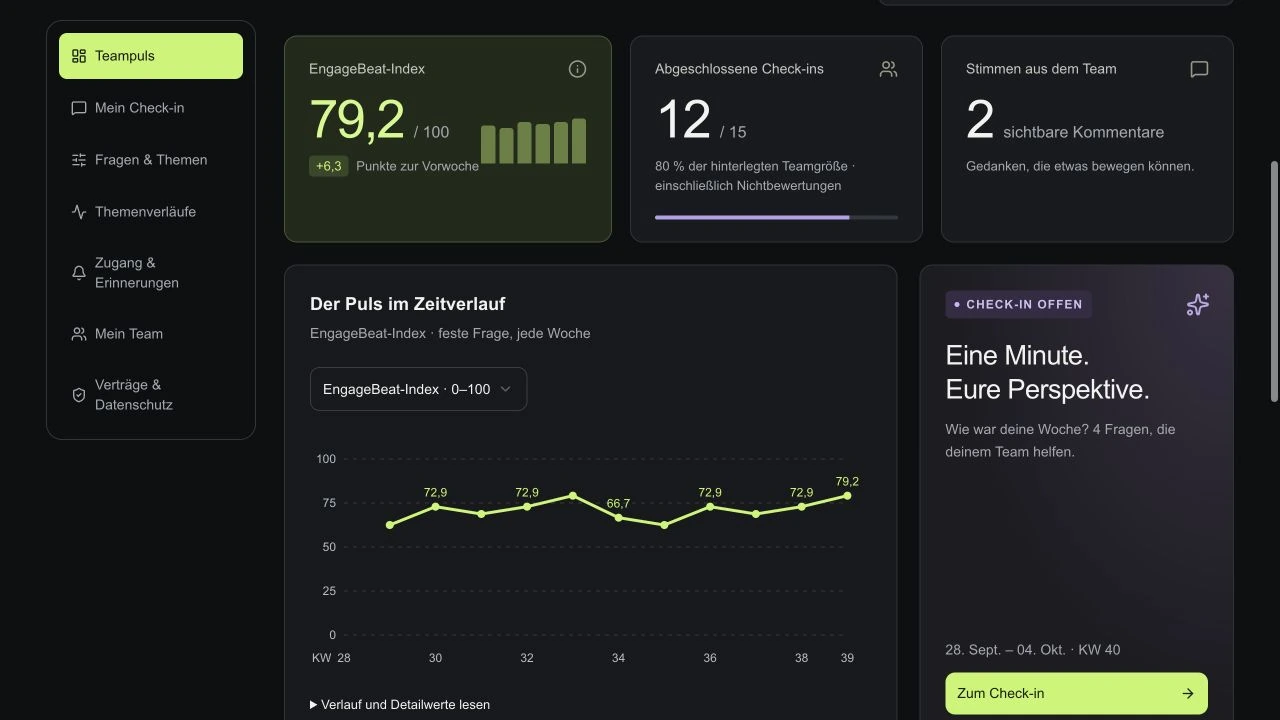Expand Verlauf und Detailwerte lesen

[x=400, y=705]
